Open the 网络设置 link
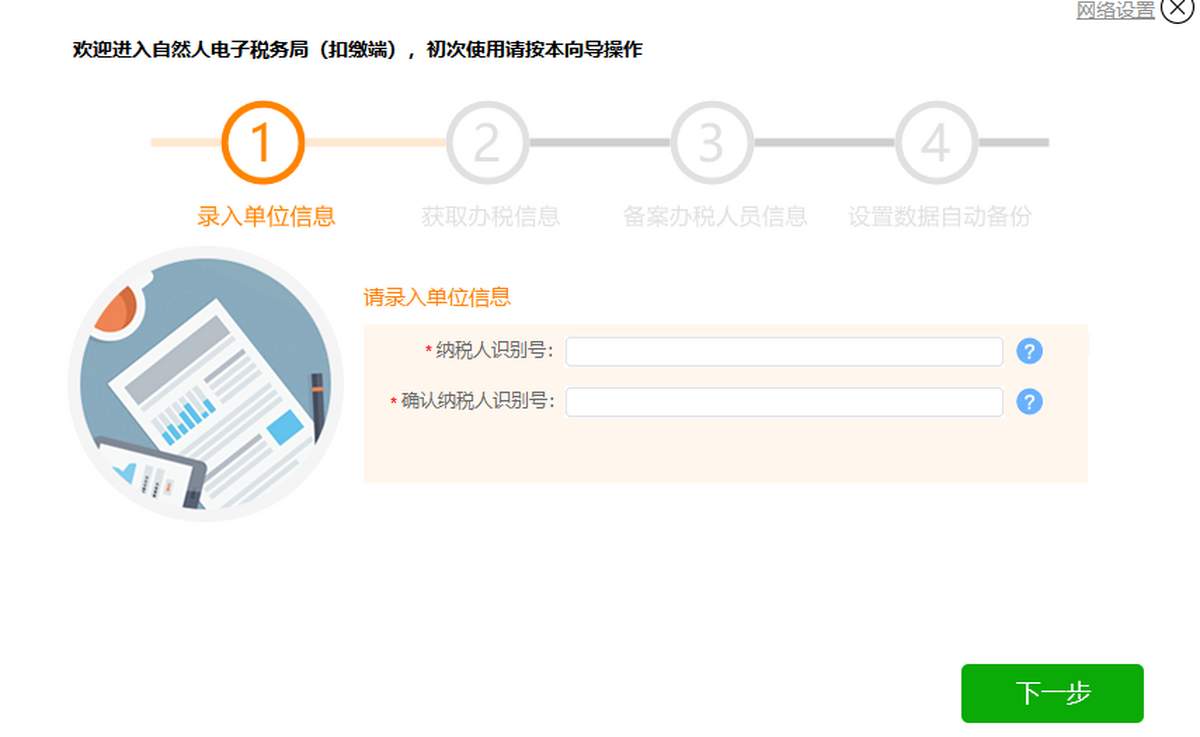Screen dimensions: 1200x737 (x=1115, y=11)
